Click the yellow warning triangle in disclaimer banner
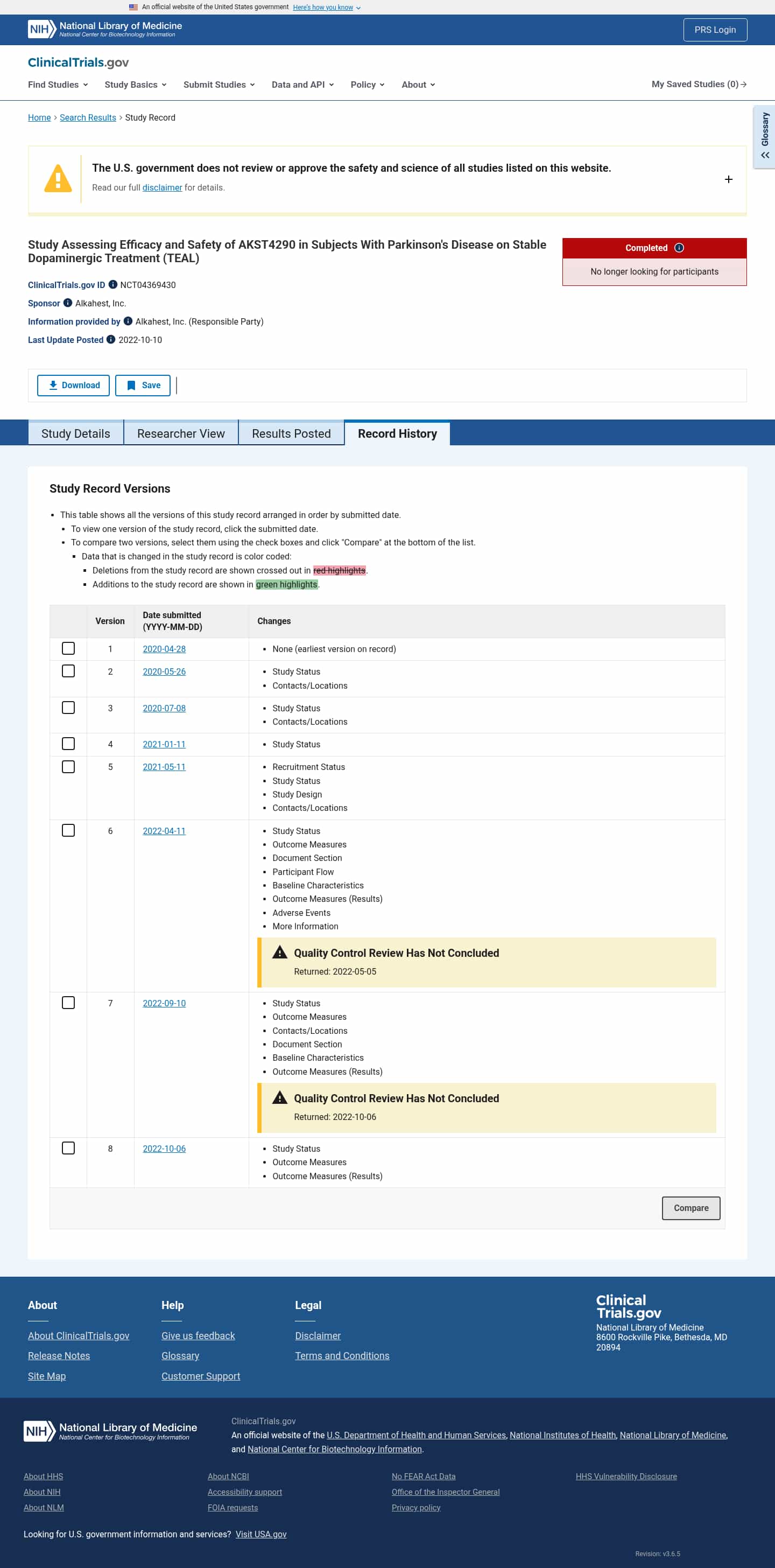Viewport: 775px width, 1568px height. [x=59, y=178]
